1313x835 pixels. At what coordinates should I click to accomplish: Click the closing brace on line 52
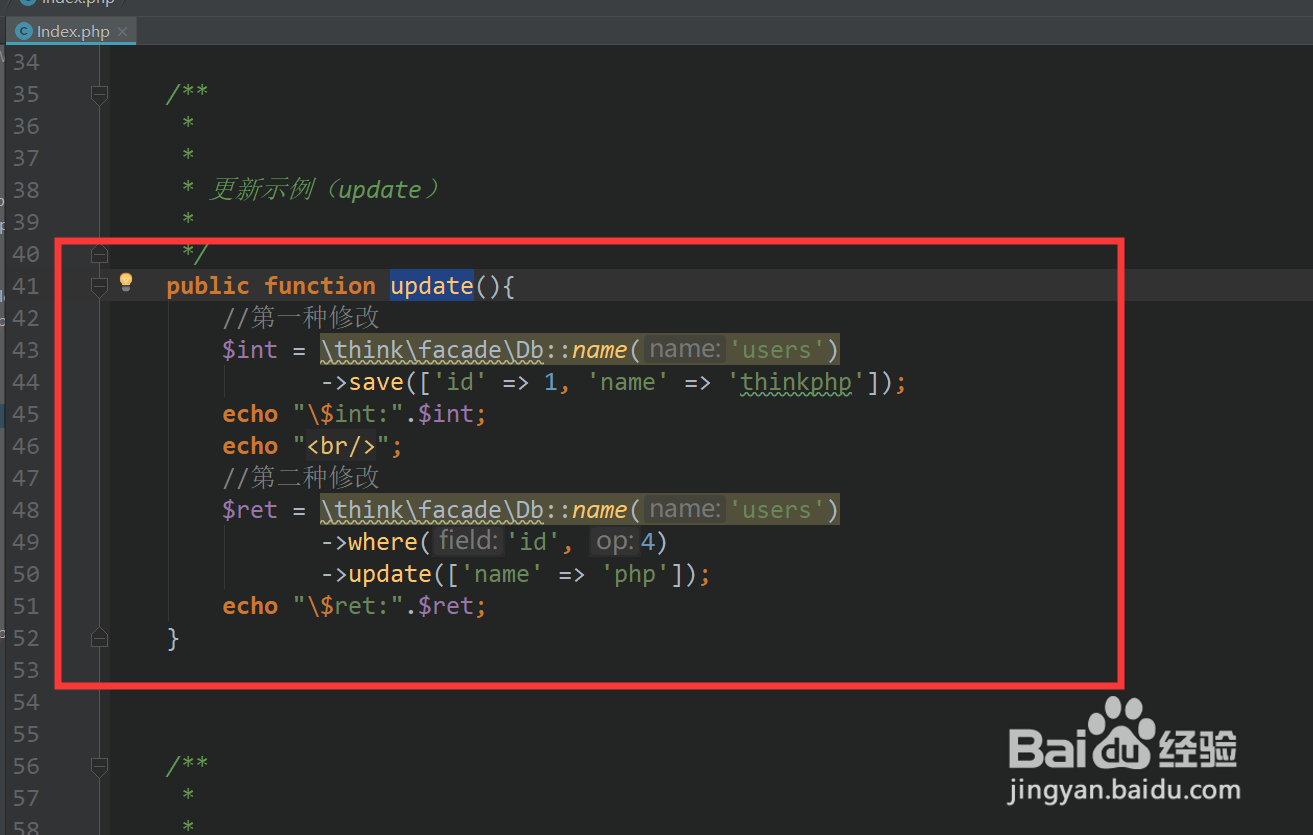coord(173,638)
